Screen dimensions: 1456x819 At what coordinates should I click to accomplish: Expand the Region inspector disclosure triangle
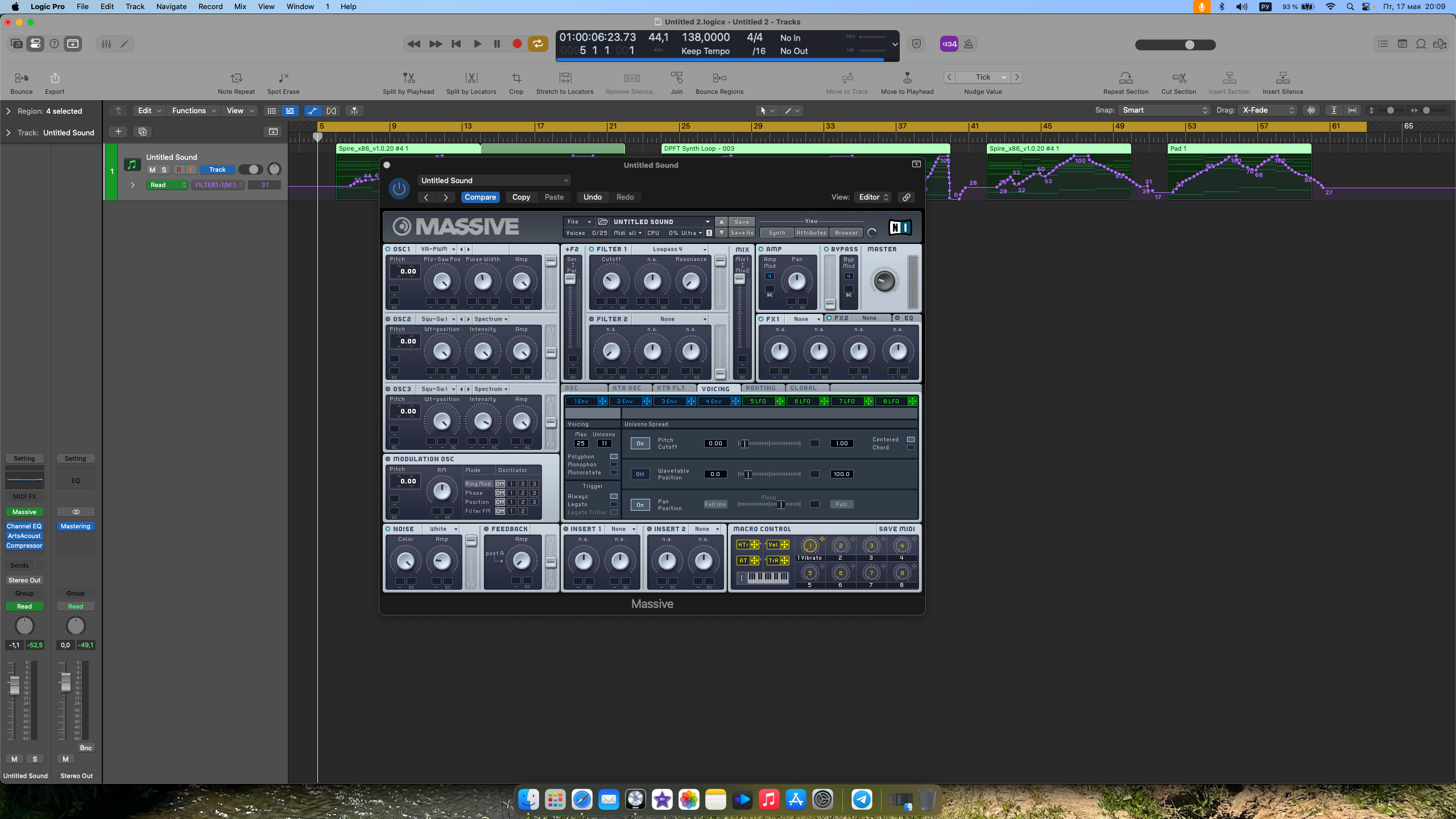click(x=8, y=111)
